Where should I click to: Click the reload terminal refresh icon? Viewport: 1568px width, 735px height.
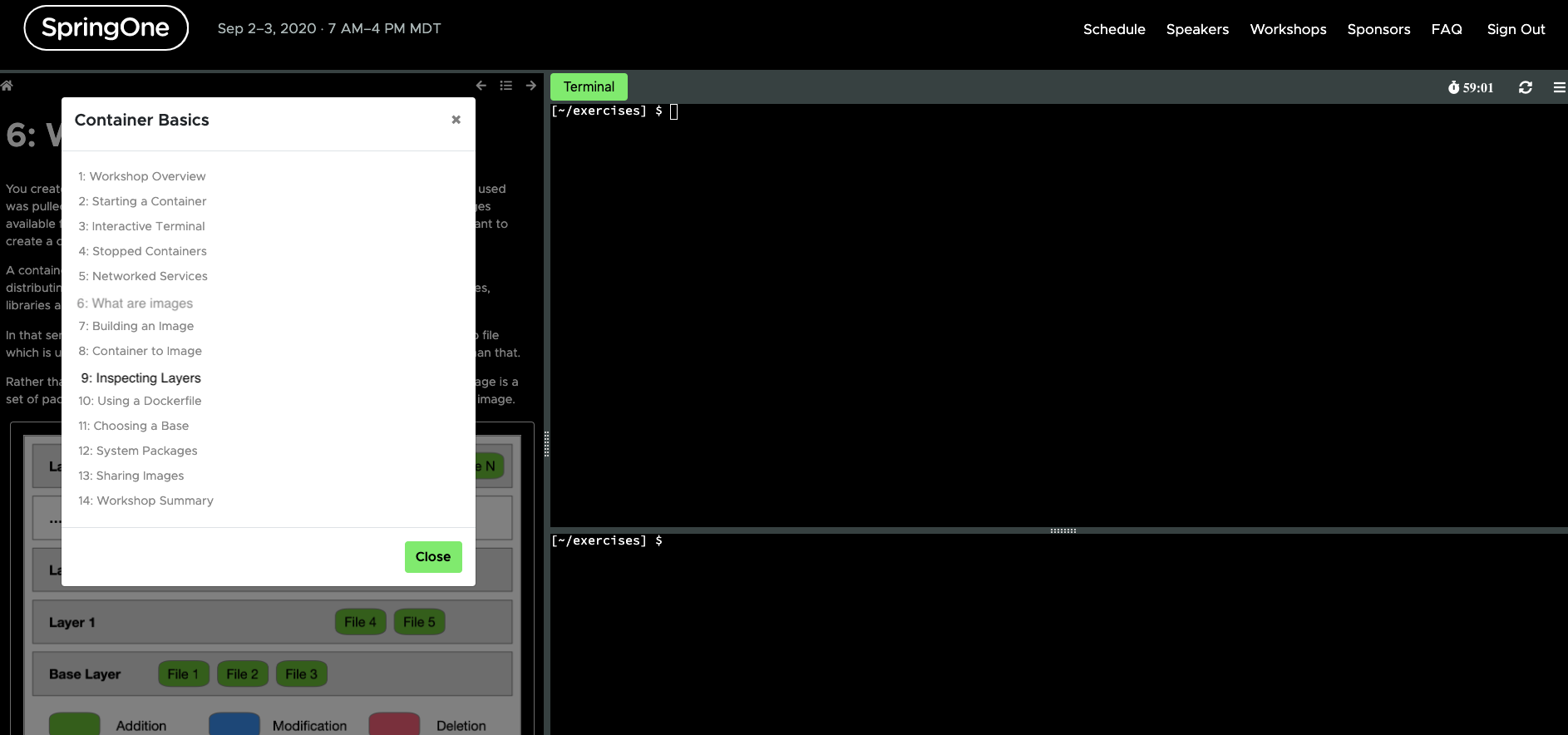click(1525, 87)
